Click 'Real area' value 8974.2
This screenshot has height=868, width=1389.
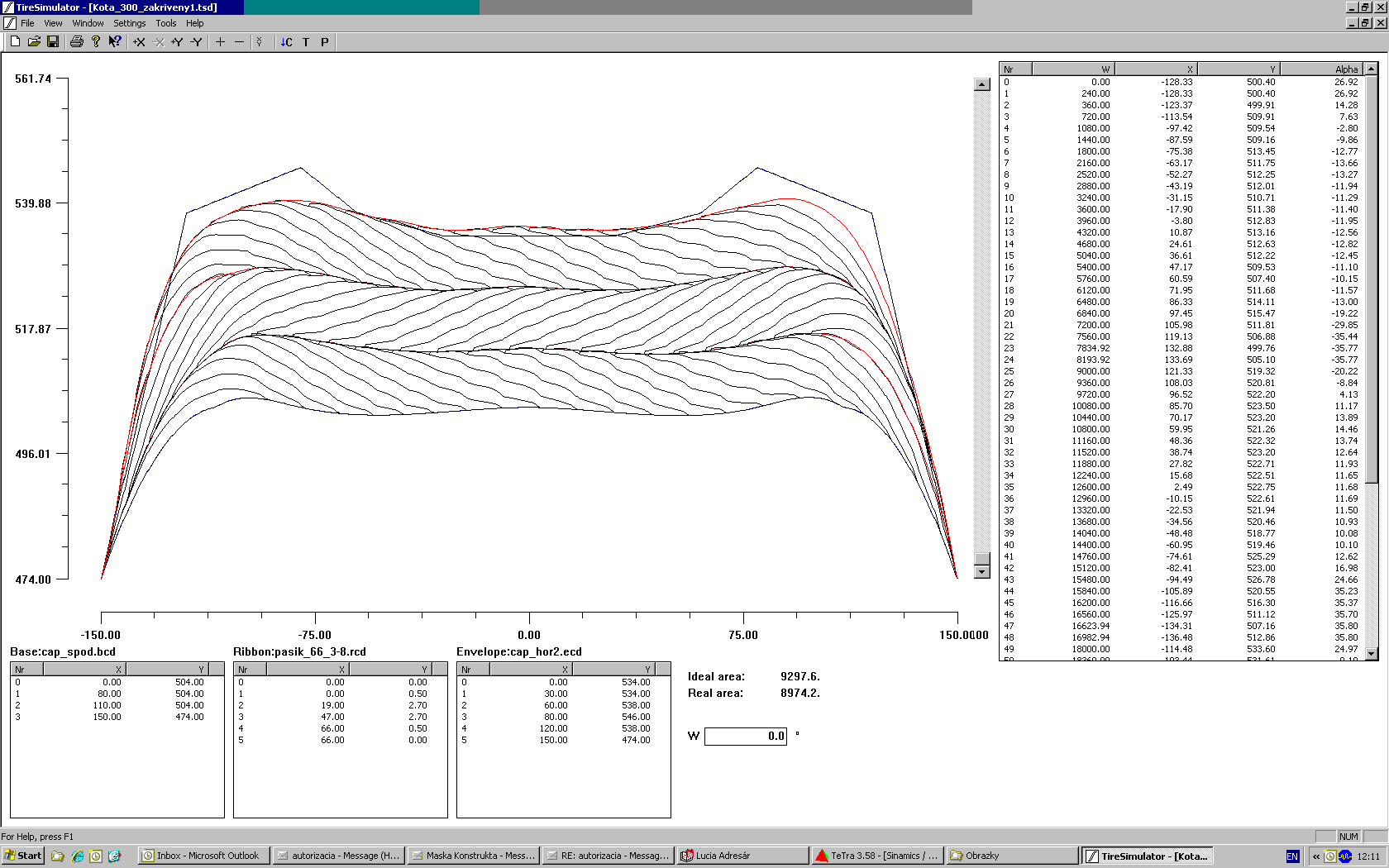pos(800,693)
